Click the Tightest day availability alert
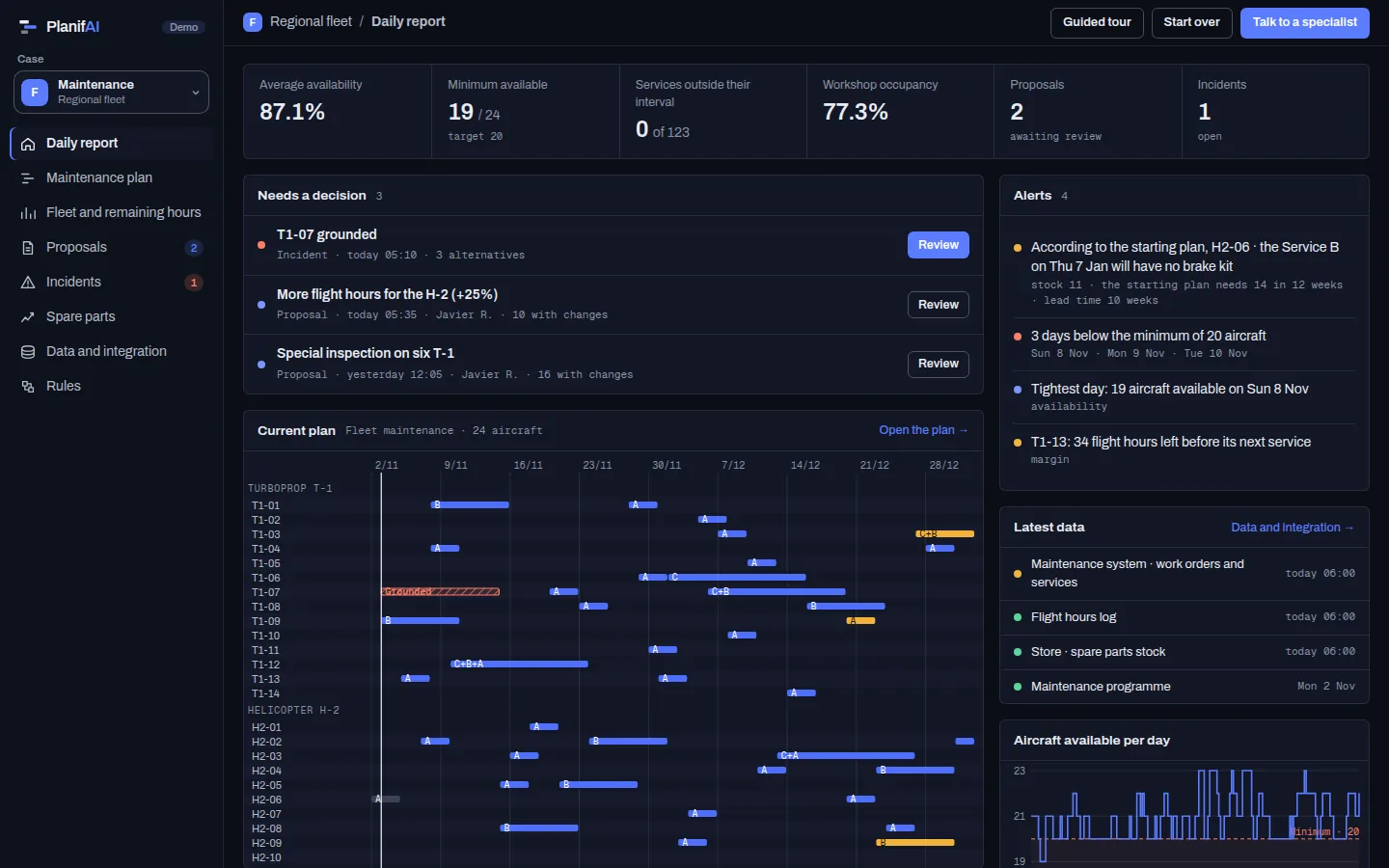Viewport: 1389px width, 868px height. [x=1184, y=397]
